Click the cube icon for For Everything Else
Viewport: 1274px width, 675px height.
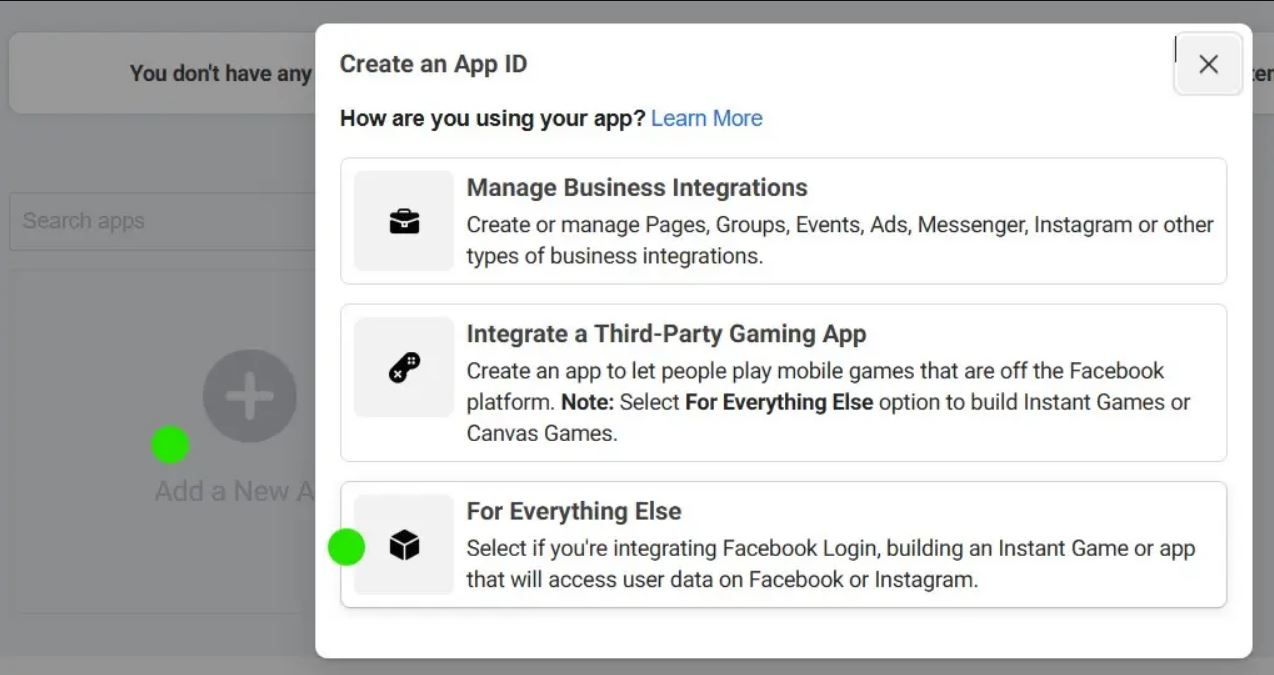coord(404,545)
